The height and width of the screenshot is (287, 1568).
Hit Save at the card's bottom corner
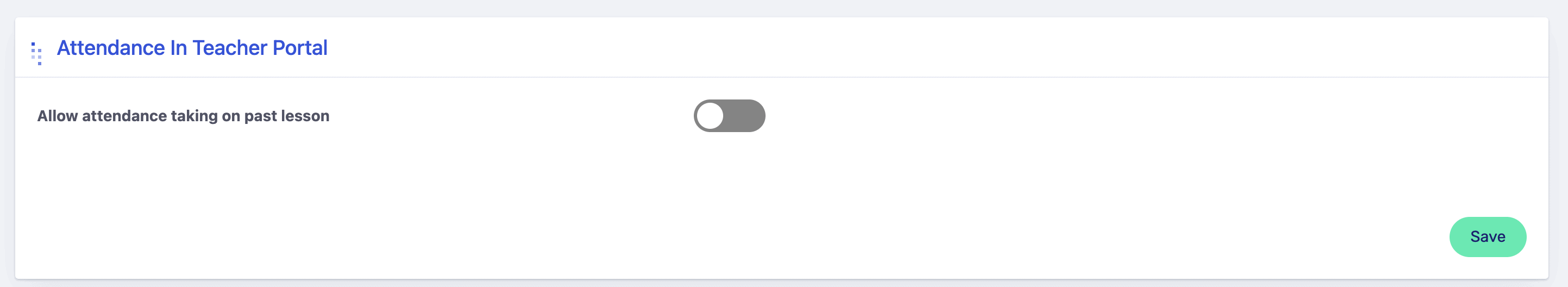[x=1487, y=236]
